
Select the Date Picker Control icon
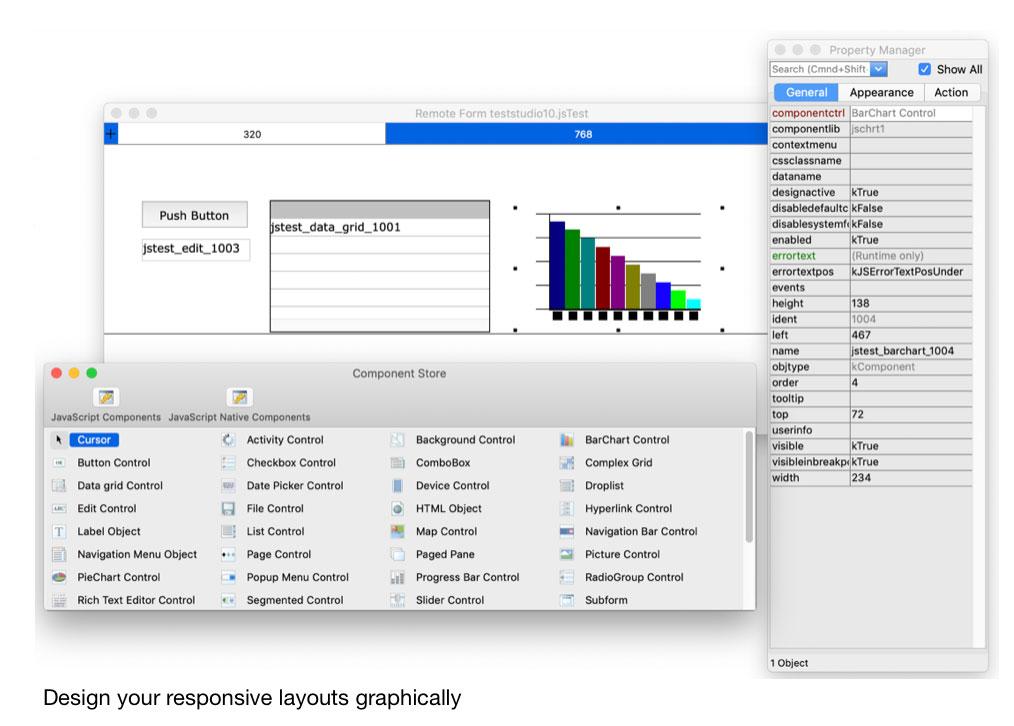(x=228, y=486)
